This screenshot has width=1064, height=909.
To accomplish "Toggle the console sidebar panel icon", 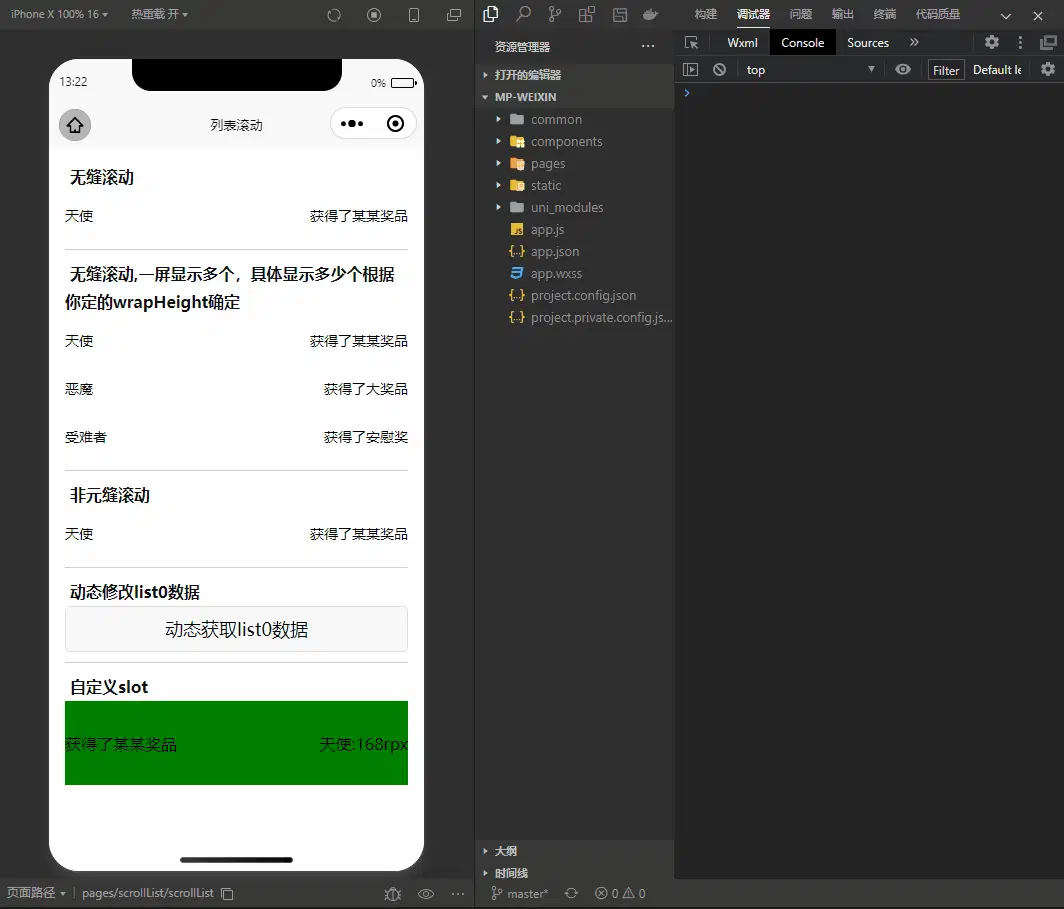I will click(690, 69).
